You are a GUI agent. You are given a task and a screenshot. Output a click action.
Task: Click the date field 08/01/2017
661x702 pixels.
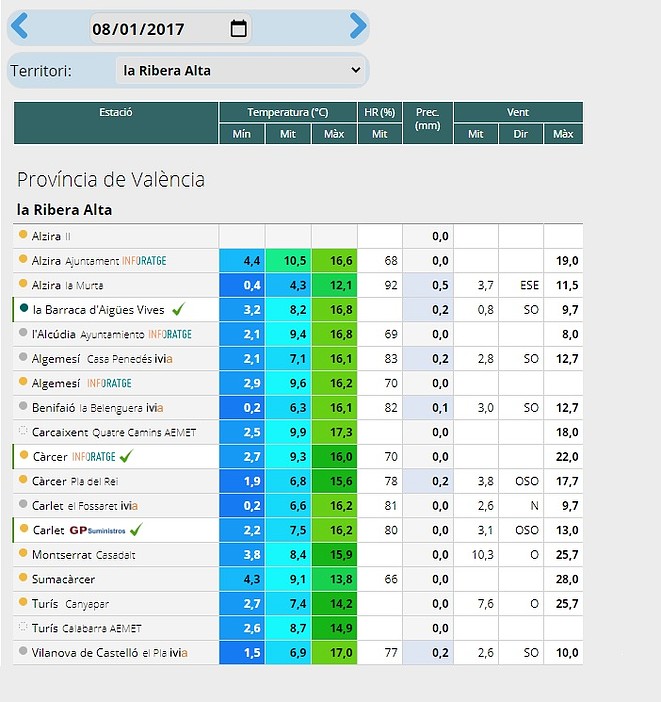pos(170,29)
